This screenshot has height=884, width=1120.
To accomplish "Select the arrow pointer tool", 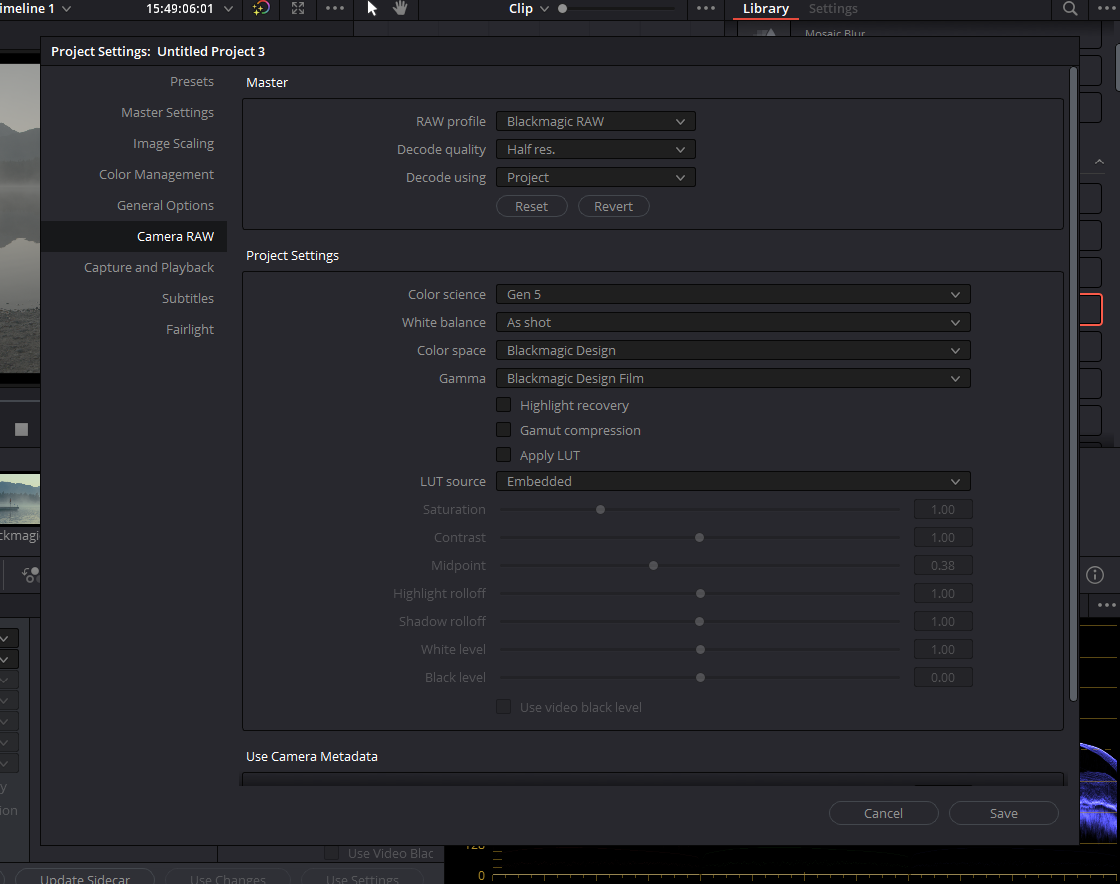I will coord(372,9).
